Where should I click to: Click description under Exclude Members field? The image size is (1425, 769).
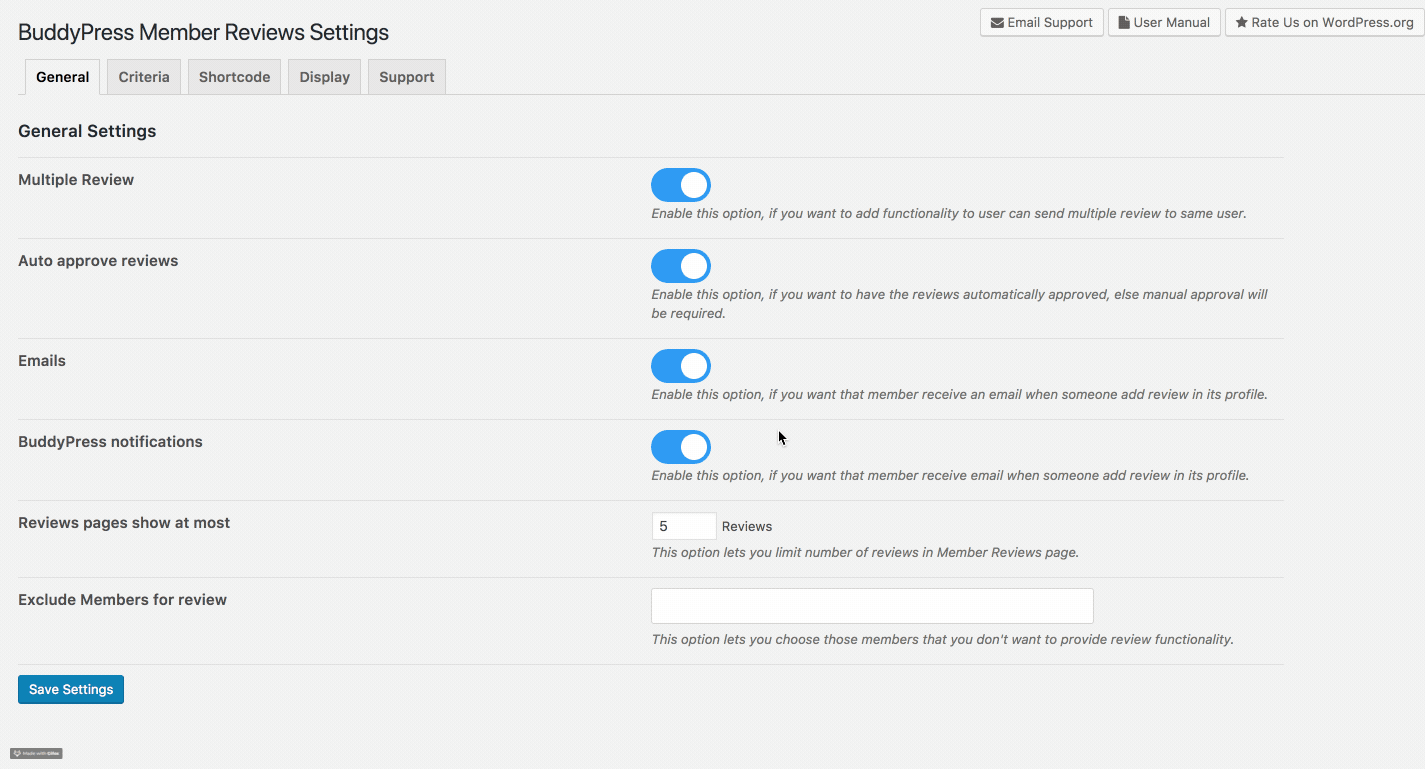[x=942, y=639]
